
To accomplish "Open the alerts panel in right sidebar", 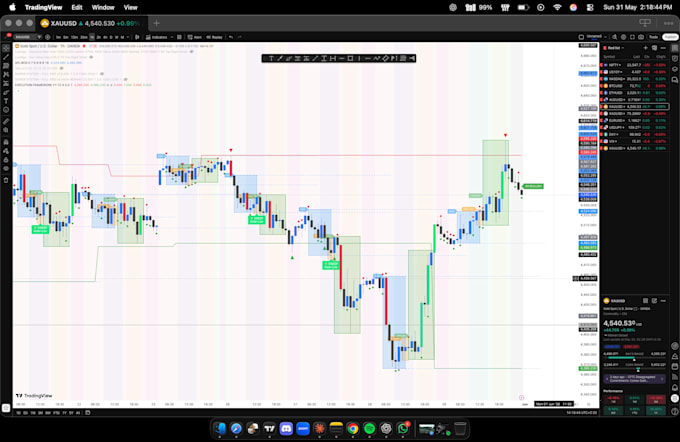I will (x=675, y=58).
